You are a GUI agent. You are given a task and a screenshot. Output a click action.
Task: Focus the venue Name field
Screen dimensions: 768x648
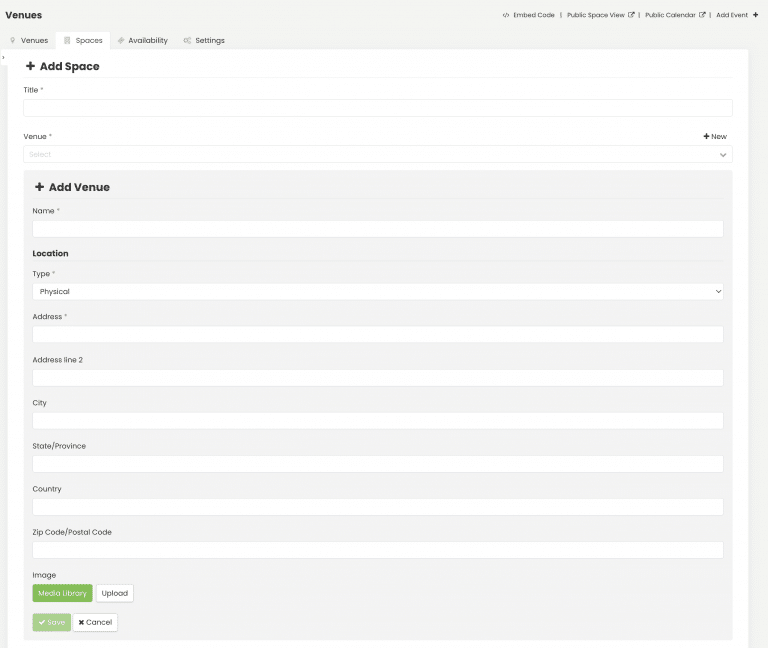[377, 229]
